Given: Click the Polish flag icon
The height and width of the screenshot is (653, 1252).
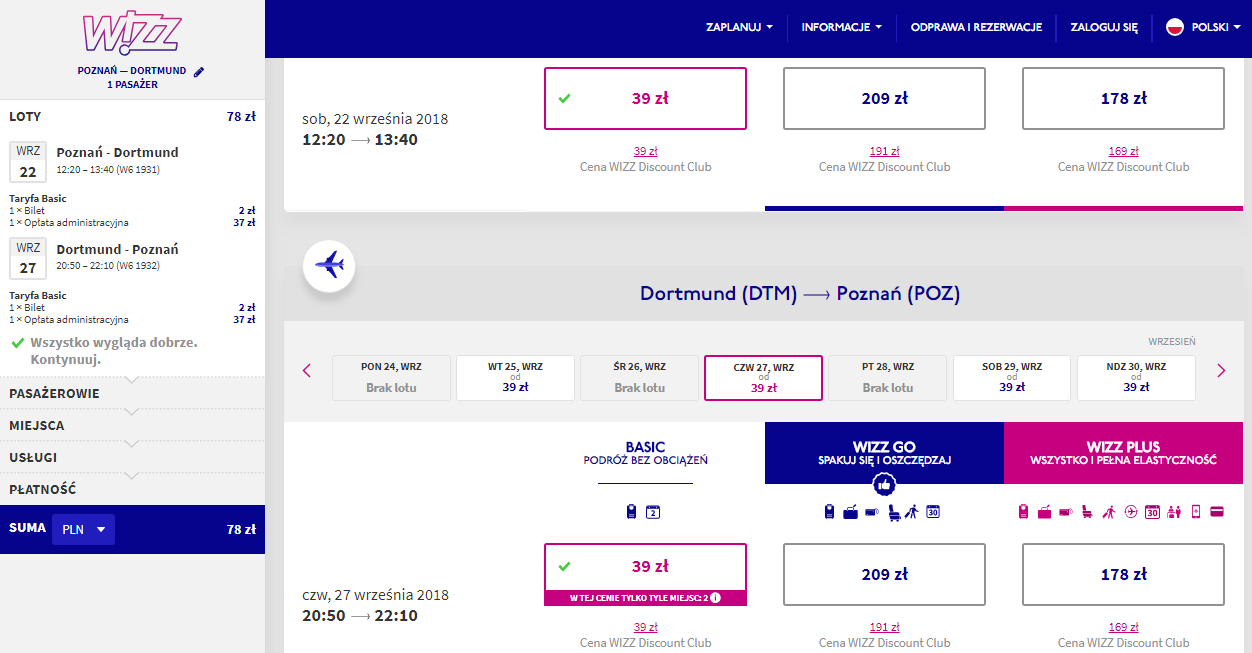Looking at the screenshot, I should pyautogui.click(x=1176, y=28).
